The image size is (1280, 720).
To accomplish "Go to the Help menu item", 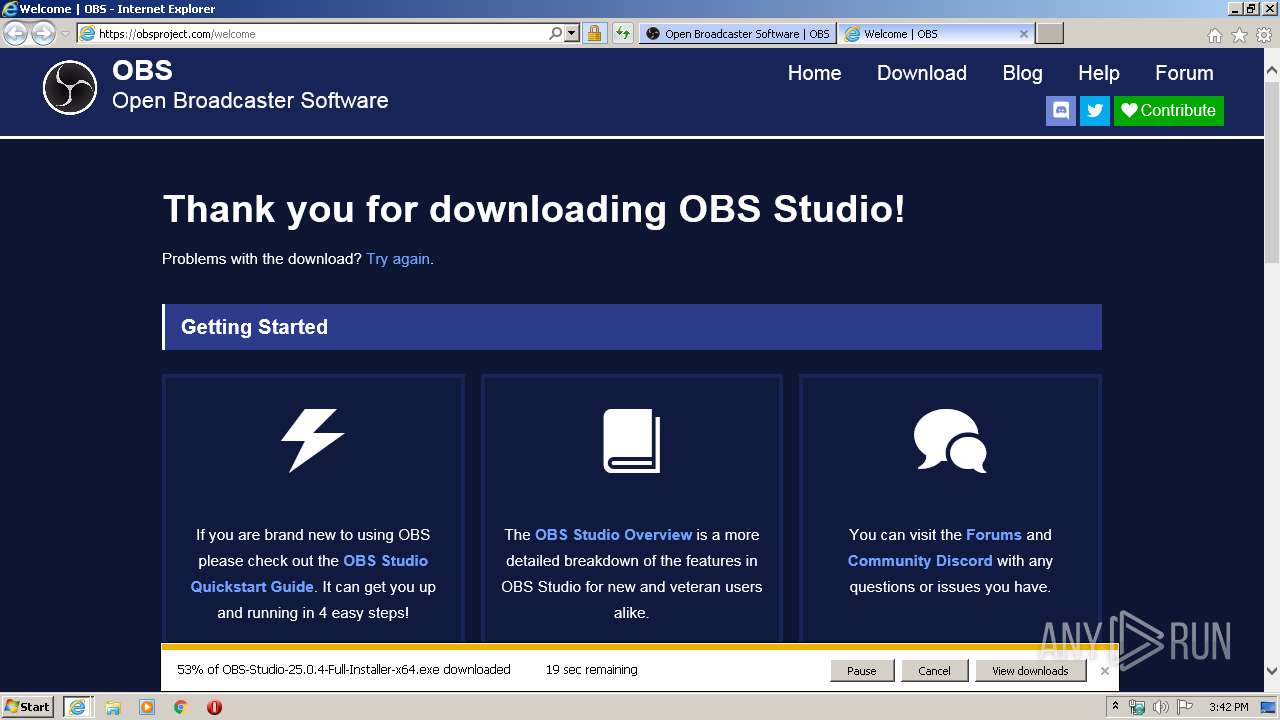I will click(x=1099, y=73).
